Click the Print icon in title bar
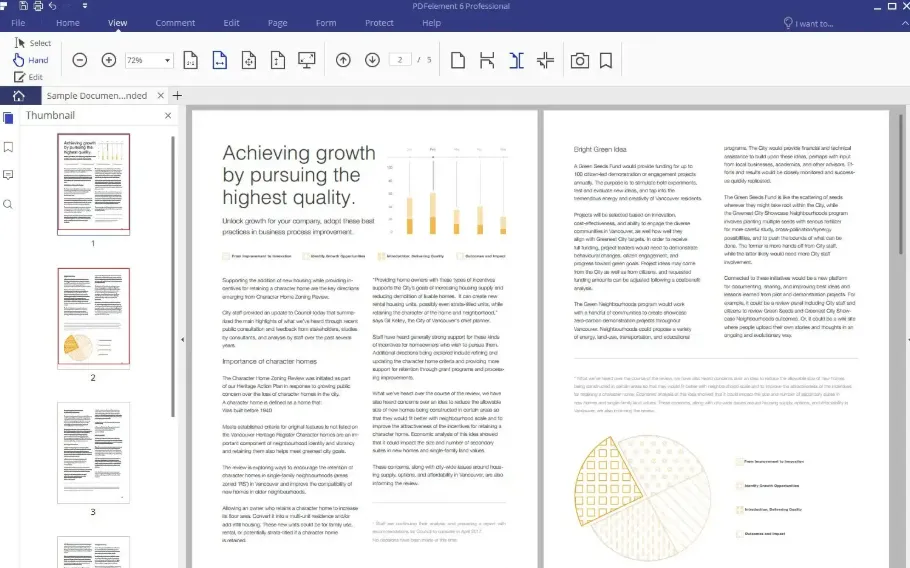The width and height of the screenshot is (910, 568). 38,6
